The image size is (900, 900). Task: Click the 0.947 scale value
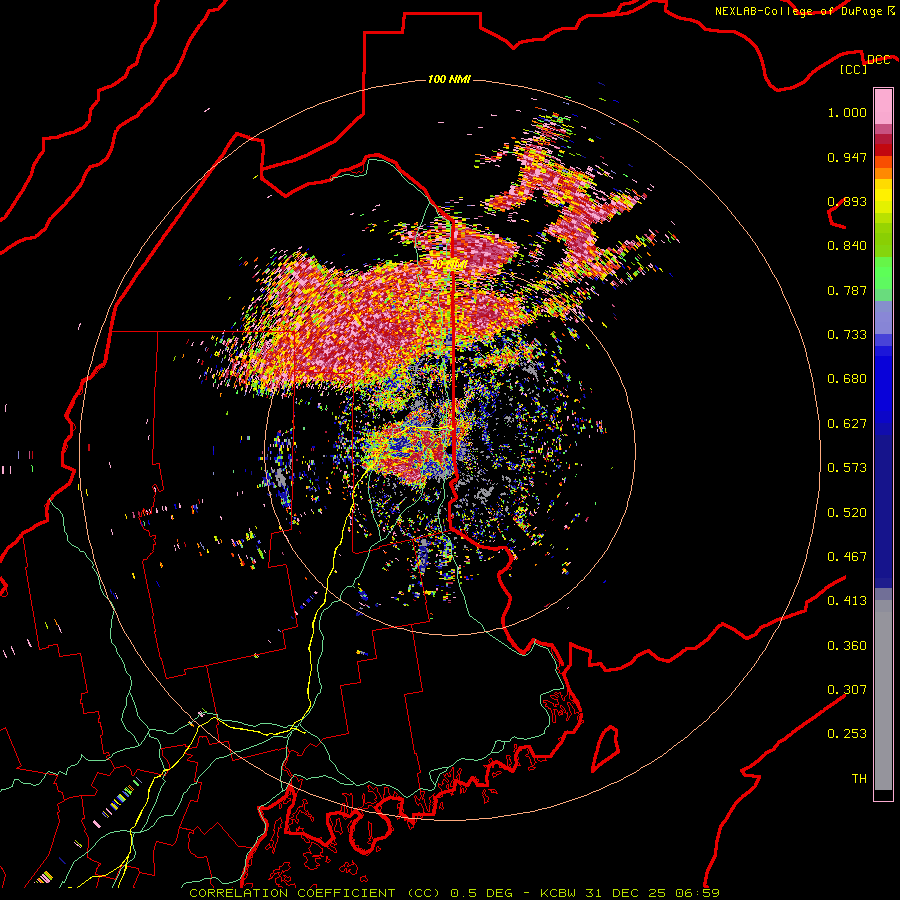[847, 157]
